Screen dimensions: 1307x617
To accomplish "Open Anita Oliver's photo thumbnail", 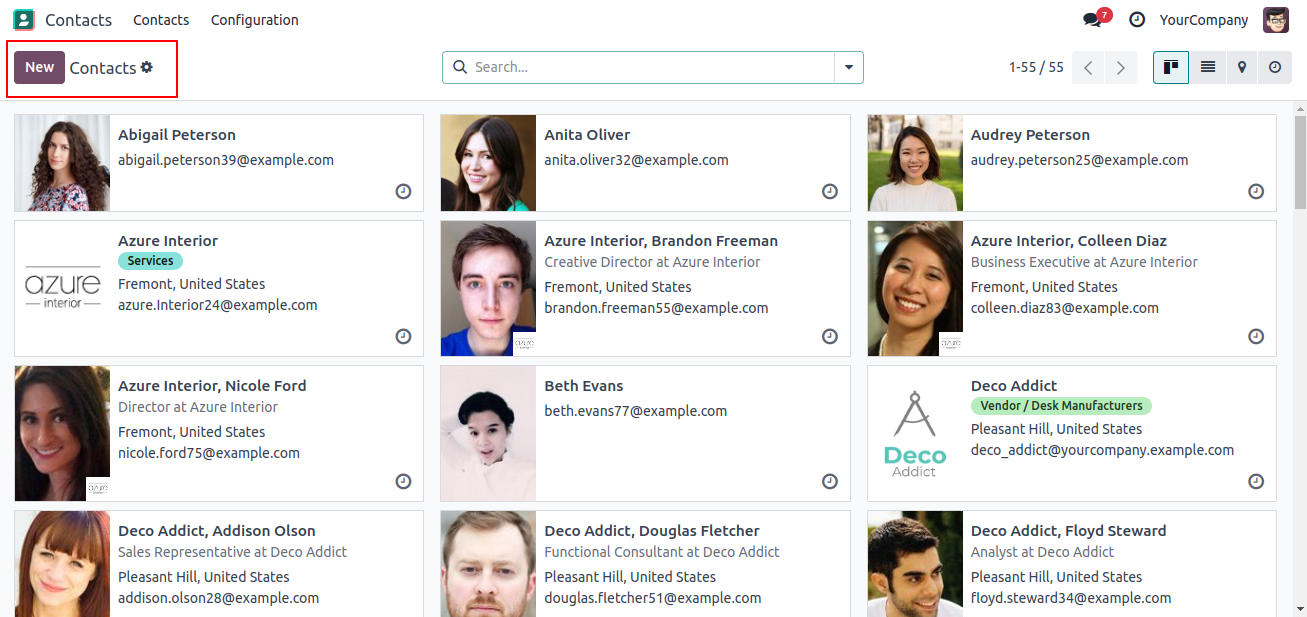I will [488, 163].
